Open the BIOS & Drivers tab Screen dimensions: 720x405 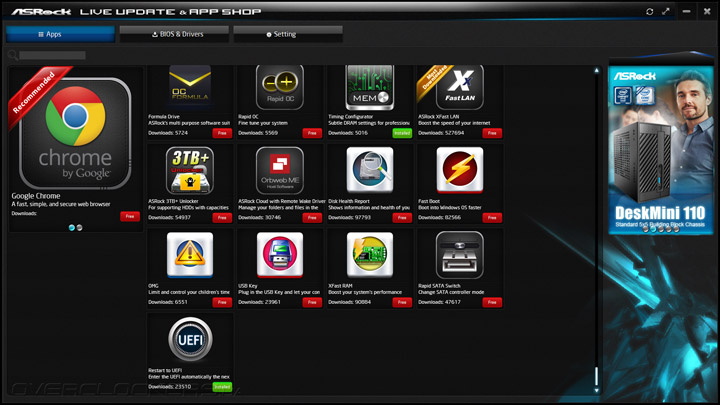click(174, 34)
